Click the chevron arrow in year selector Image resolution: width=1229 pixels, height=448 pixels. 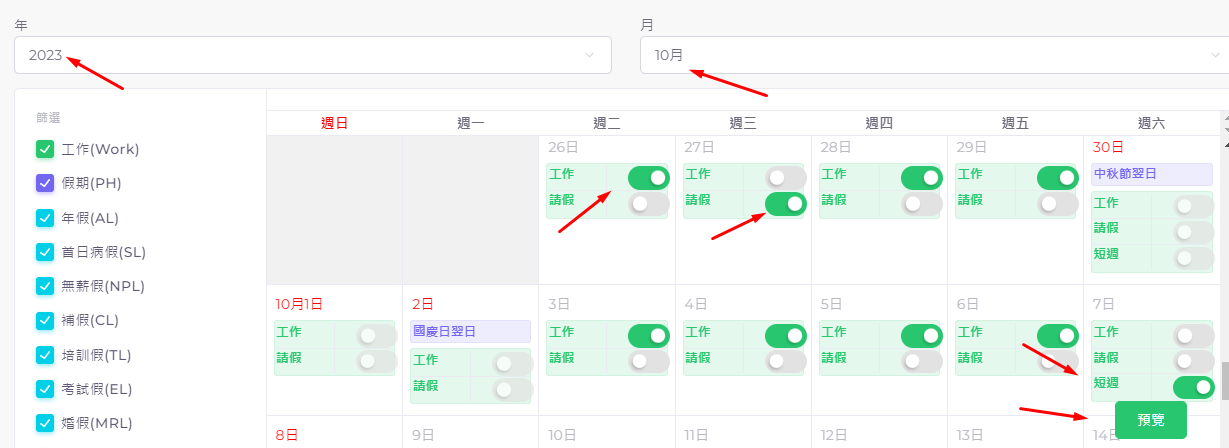[590, 55]
